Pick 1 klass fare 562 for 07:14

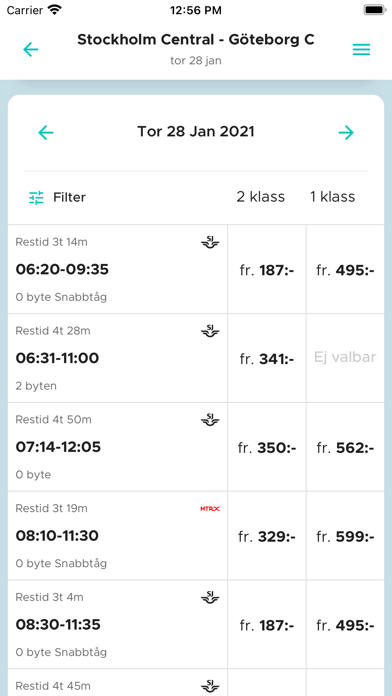tap(345, 447)
